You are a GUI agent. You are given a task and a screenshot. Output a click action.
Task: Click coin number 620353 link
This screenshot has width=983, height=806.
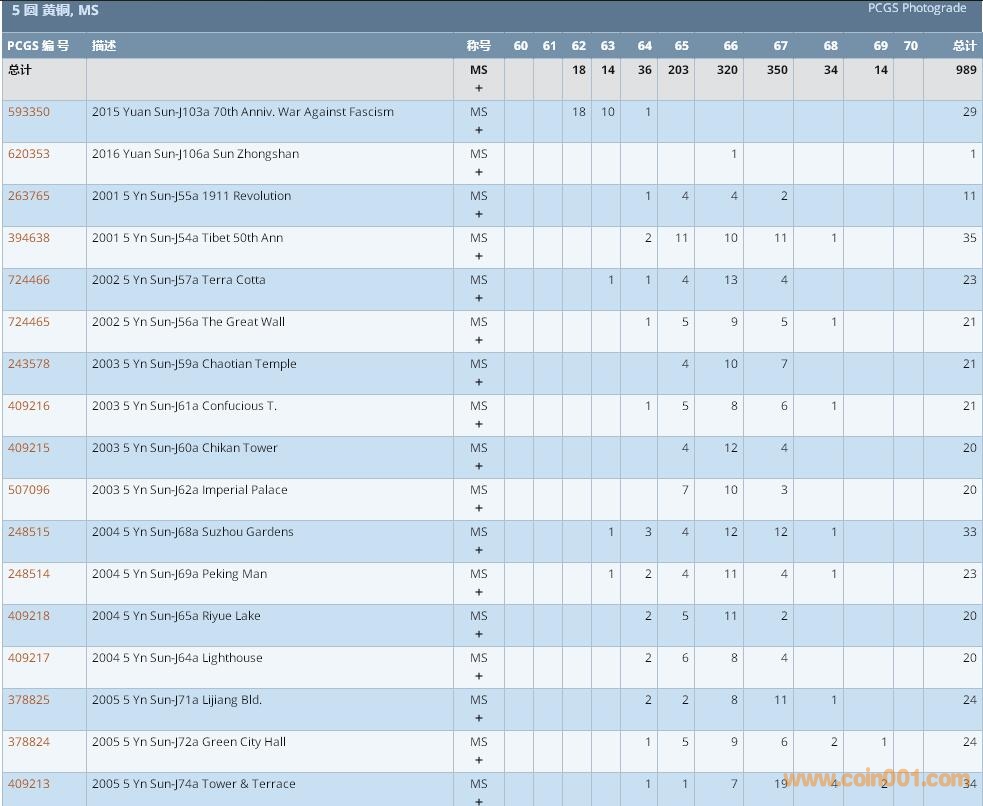tap(28, 154)
